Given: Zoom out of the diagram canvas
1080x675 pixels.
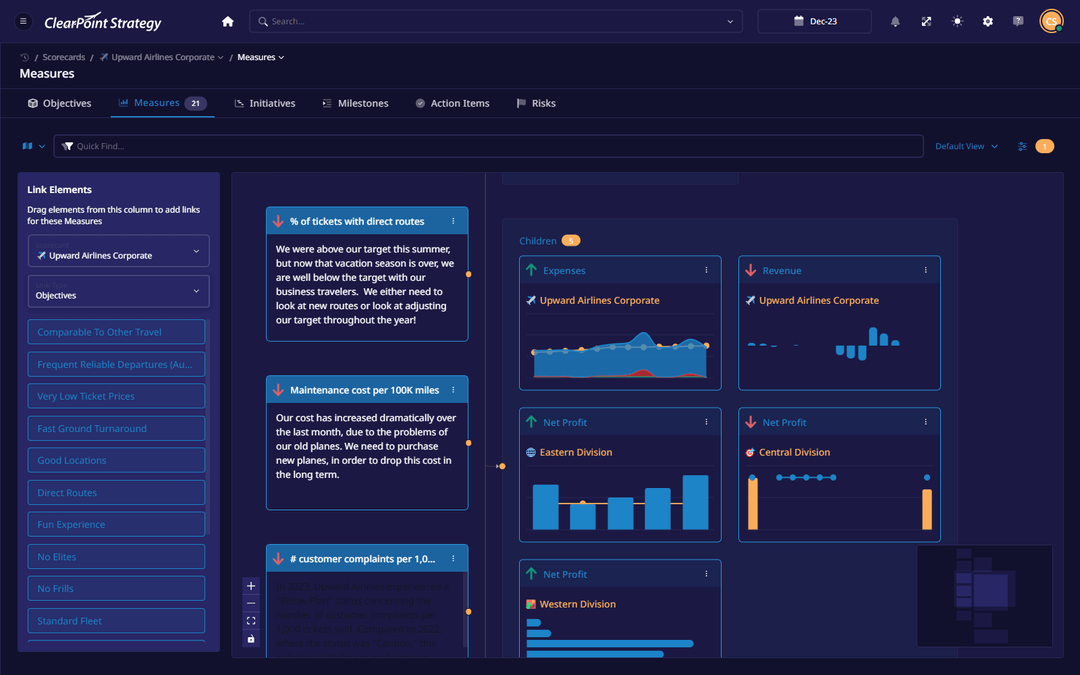Looking at the screenshot, I should 251,603.
